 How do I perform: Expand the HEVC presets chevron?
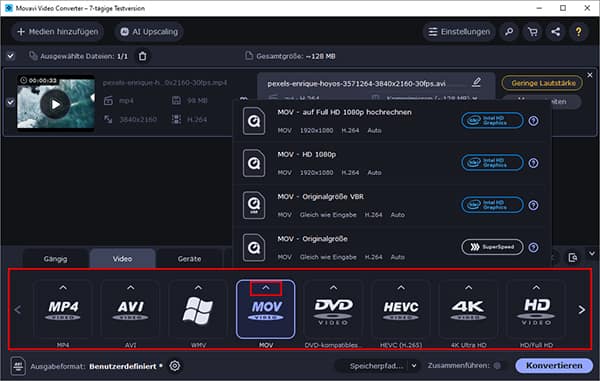pyautogui.click(x=401, y=287)
